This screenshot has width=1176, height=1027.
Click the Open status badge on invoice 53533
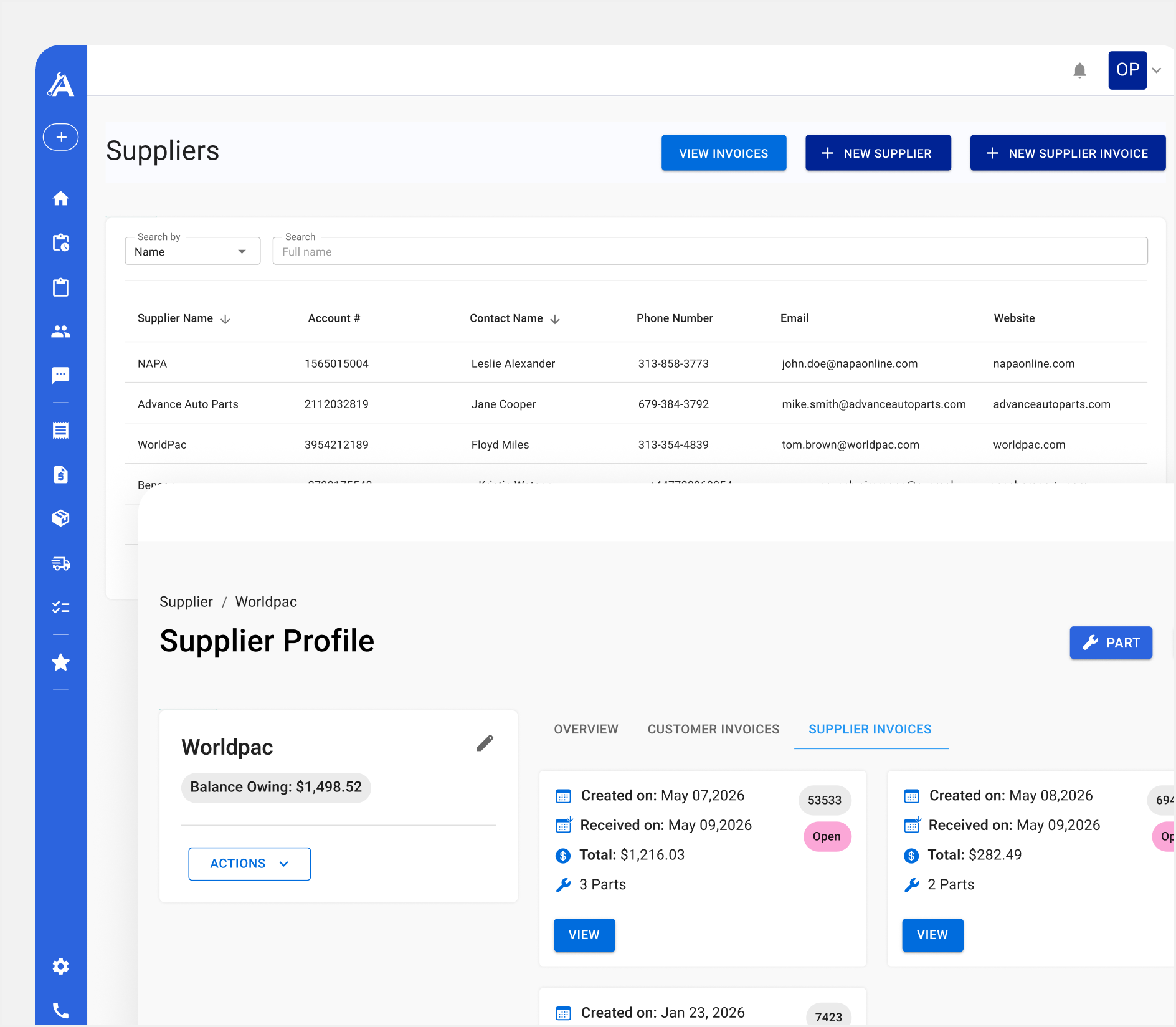(827, 836)
